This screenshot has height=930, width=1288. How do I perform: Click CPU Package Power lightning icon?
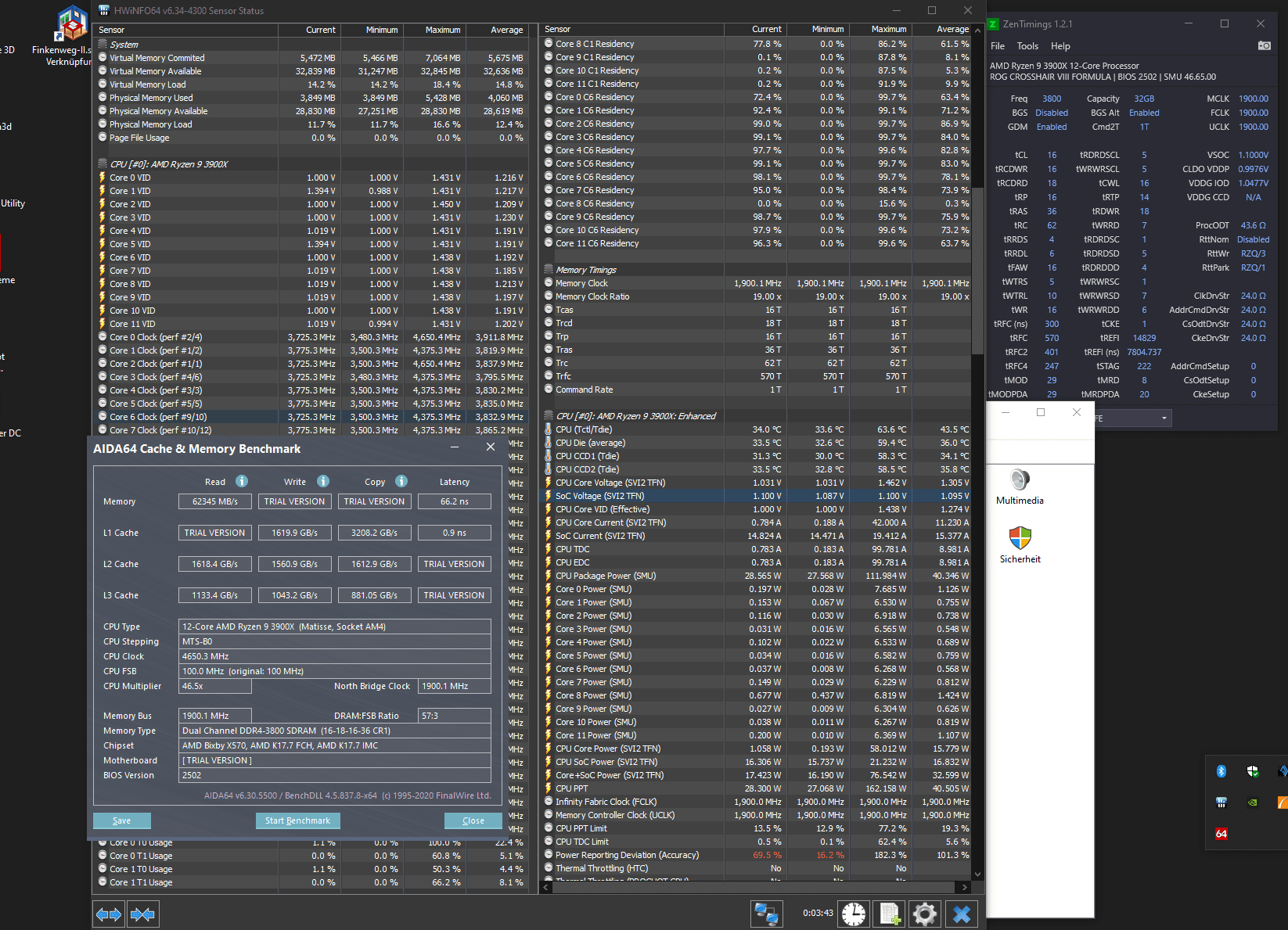[549, 576]
